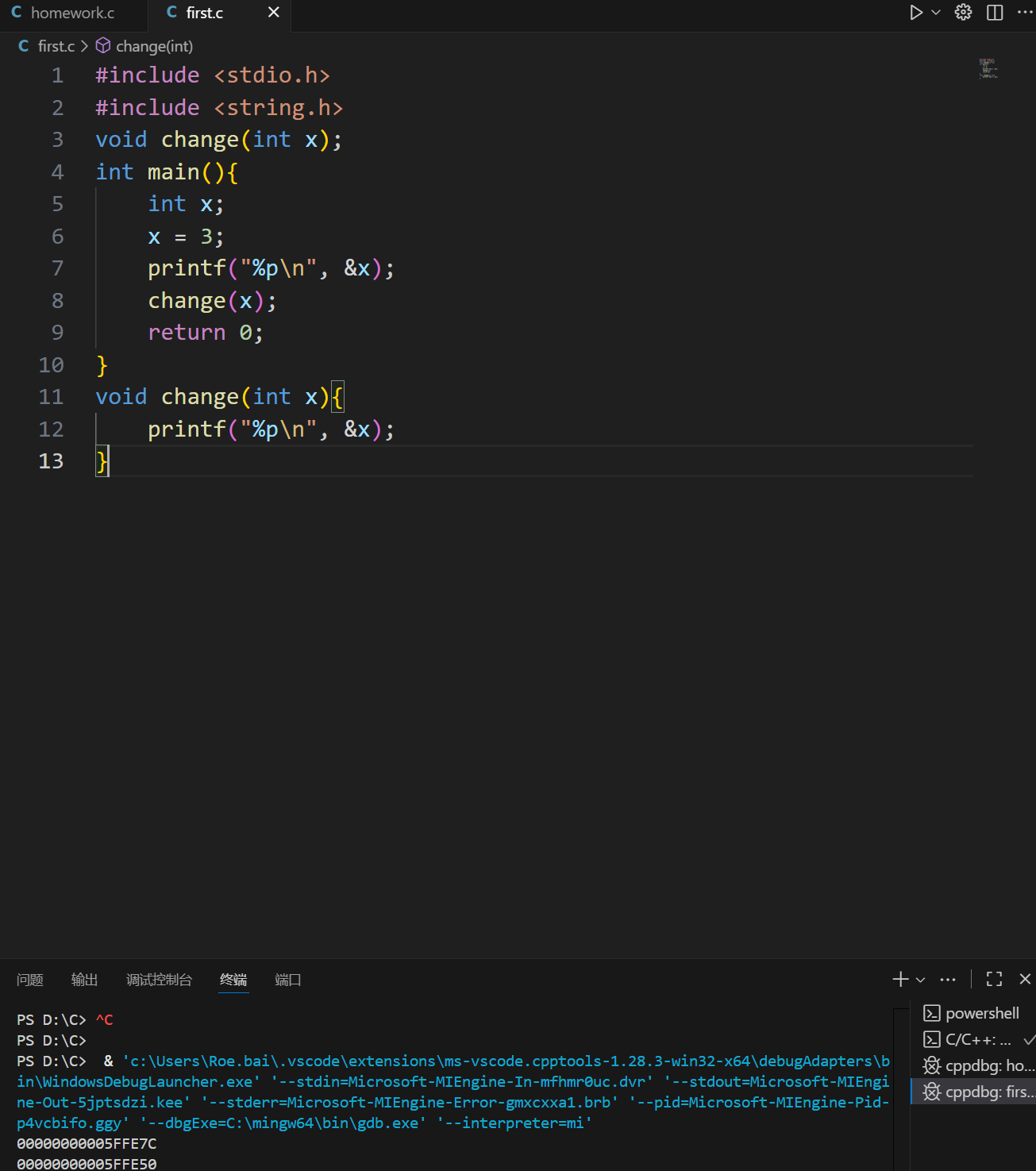Open C/C++ settings gear icon
Screen dimensions: 1036x1171
pos(963,13)
